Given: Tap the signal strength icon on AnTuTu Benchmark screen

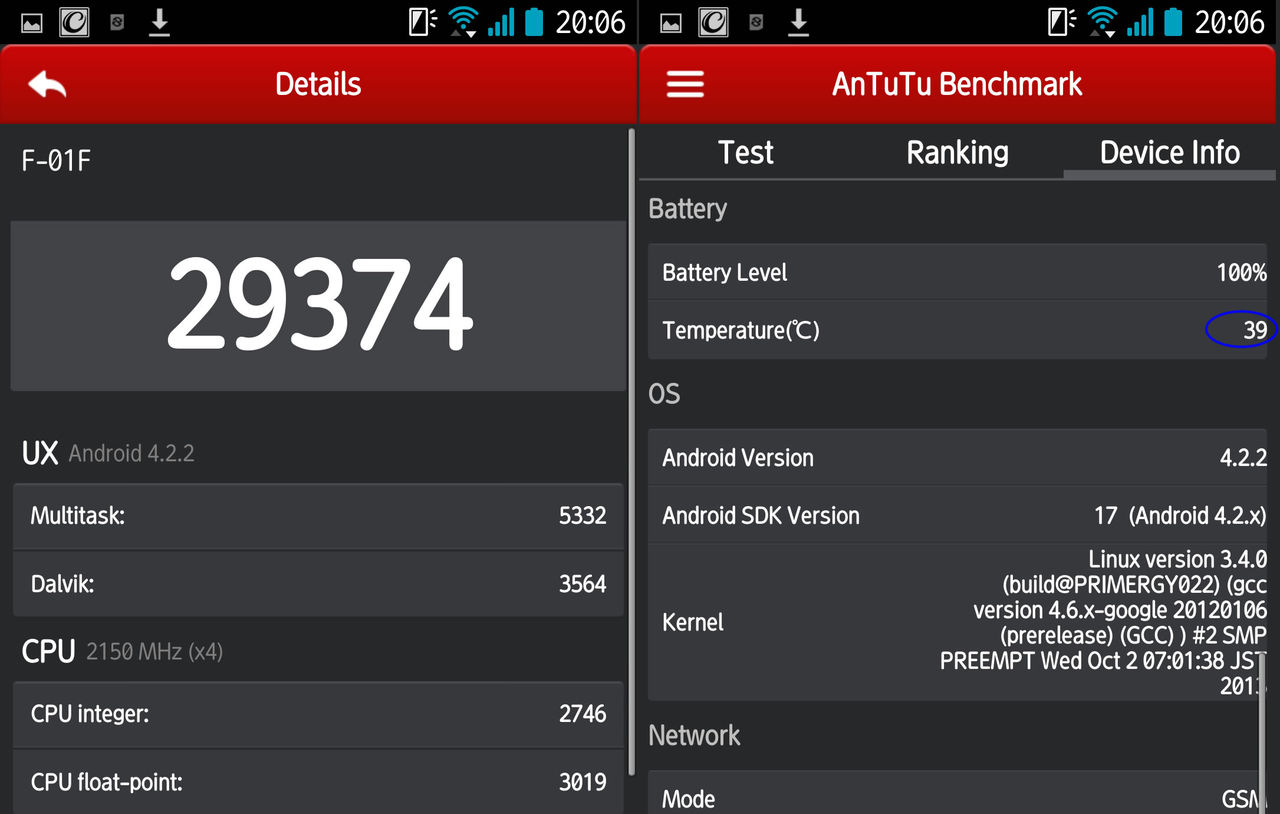Looking at the screenshot, I should coord(1140,22).
